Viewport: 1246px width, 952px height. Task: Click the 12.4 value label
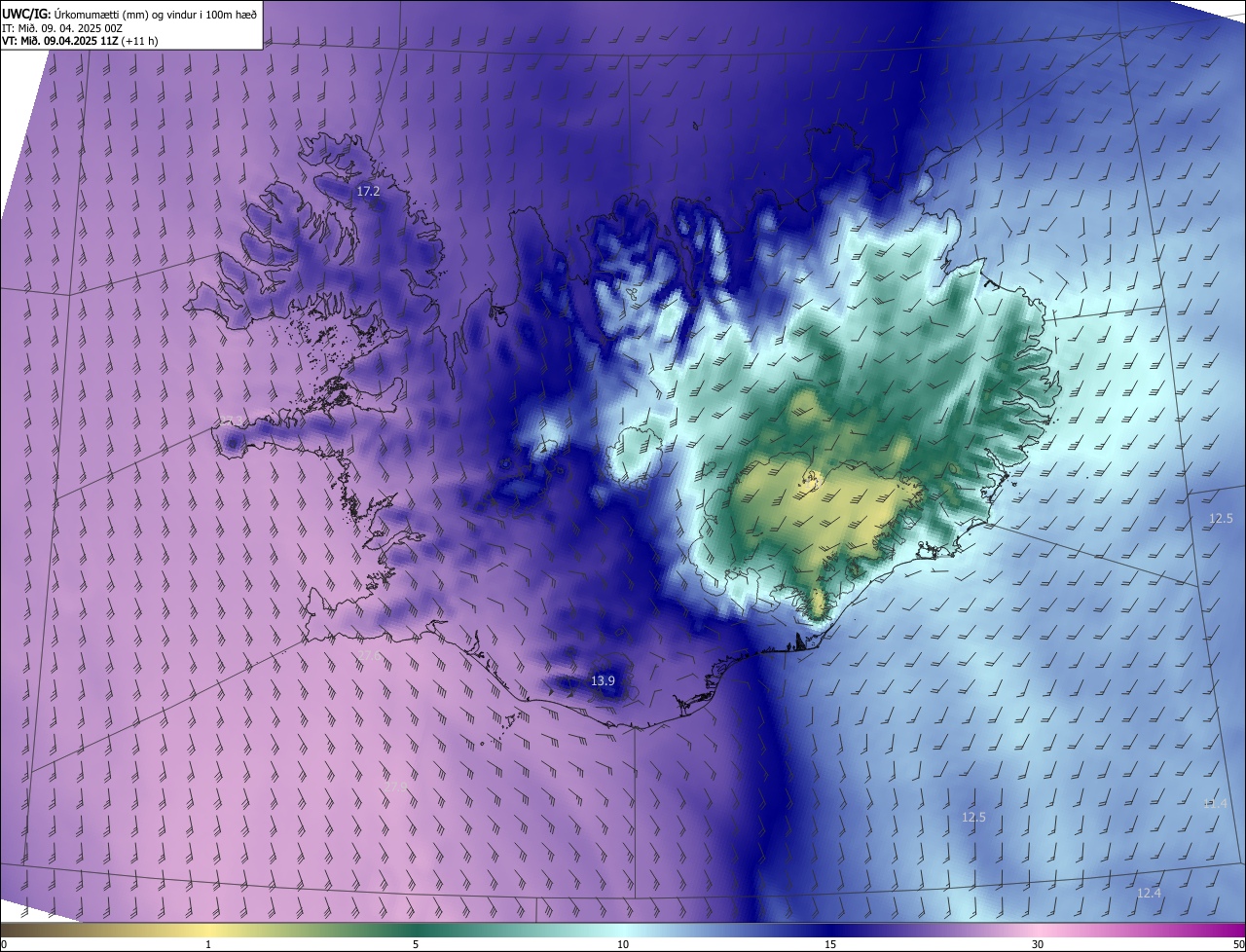1149,893
